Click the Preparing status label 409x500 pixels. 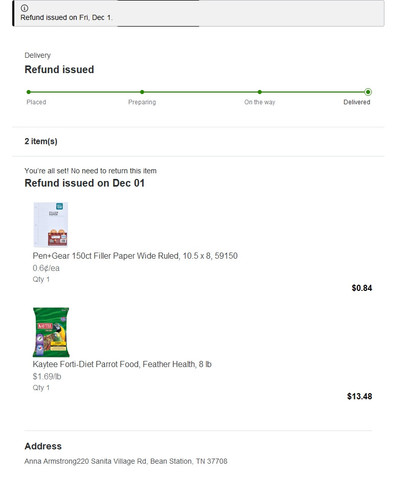[x=142, y=102]
